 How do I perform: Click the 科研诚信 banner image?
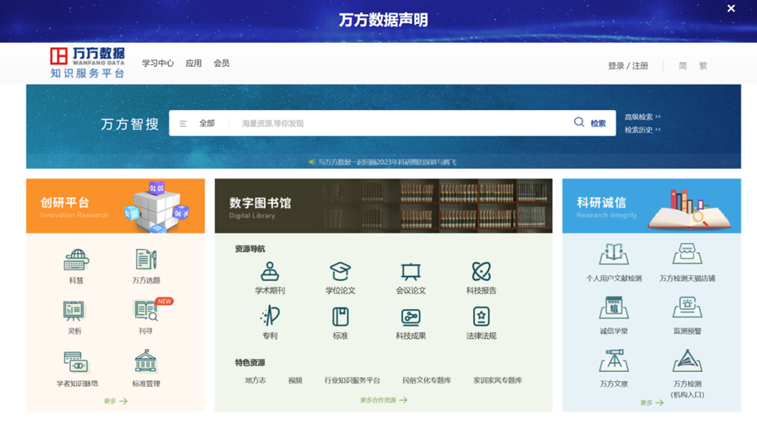[651, 206]
